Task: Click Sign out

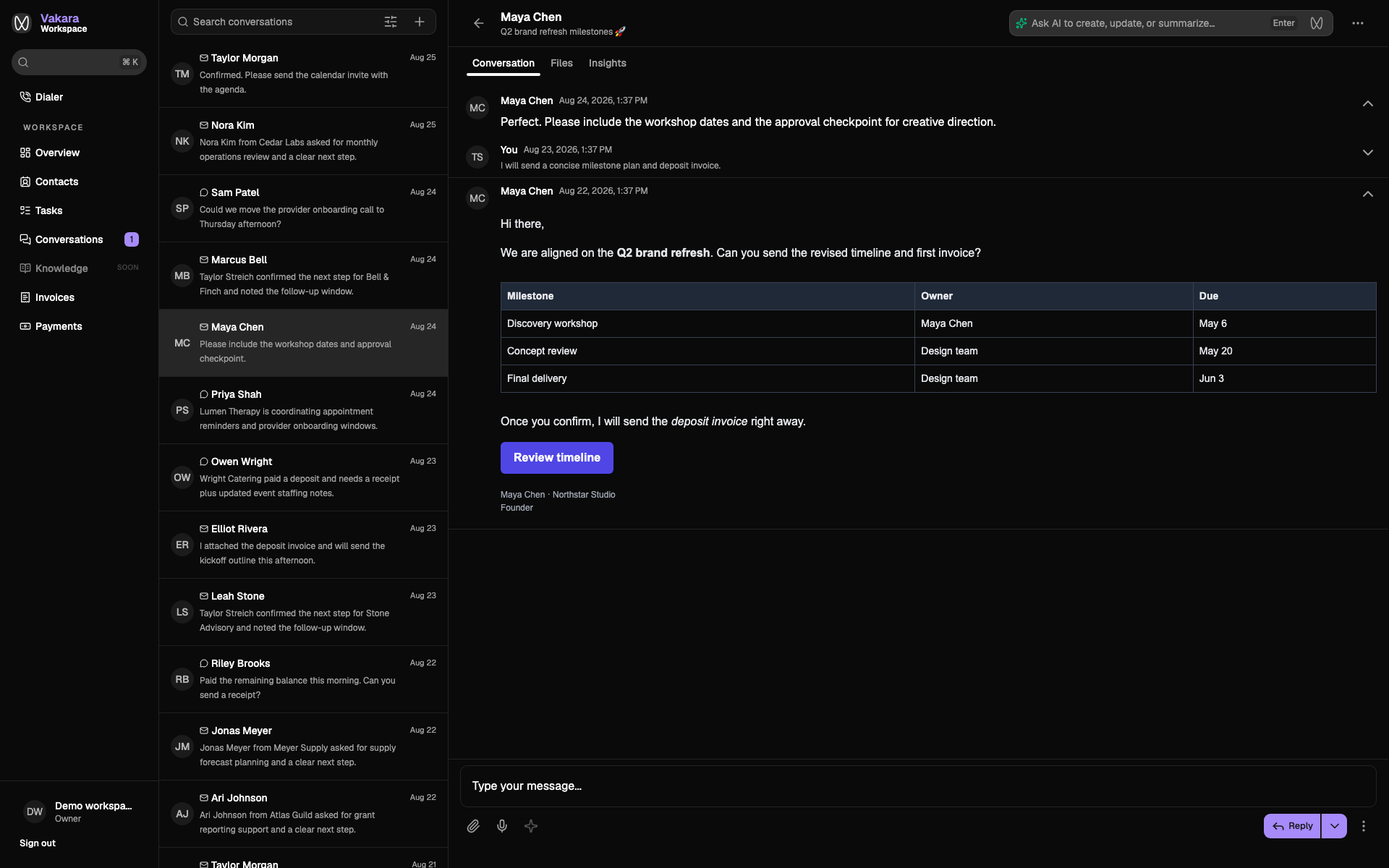Action: [38, 843]
